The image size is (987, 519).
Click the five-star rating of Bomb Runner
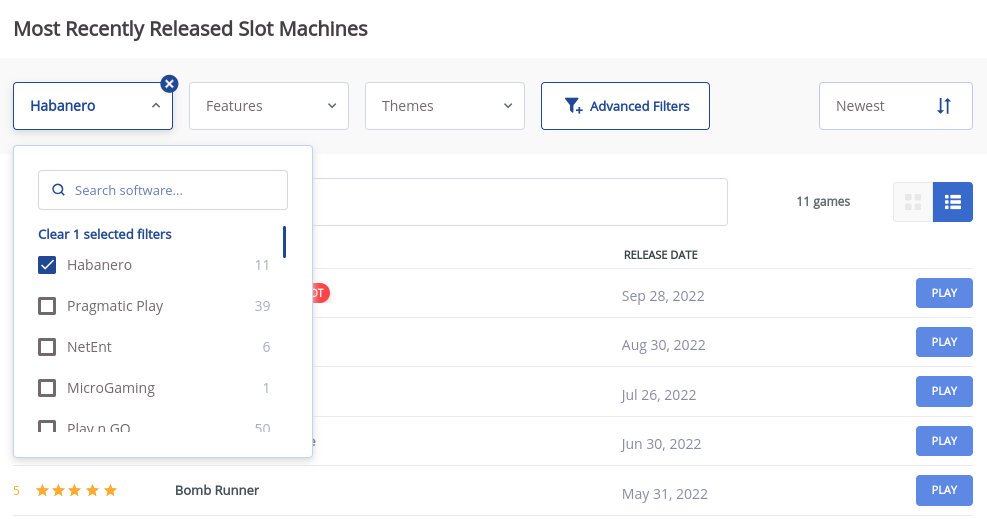pyautogui.click(x=76, y=491)
